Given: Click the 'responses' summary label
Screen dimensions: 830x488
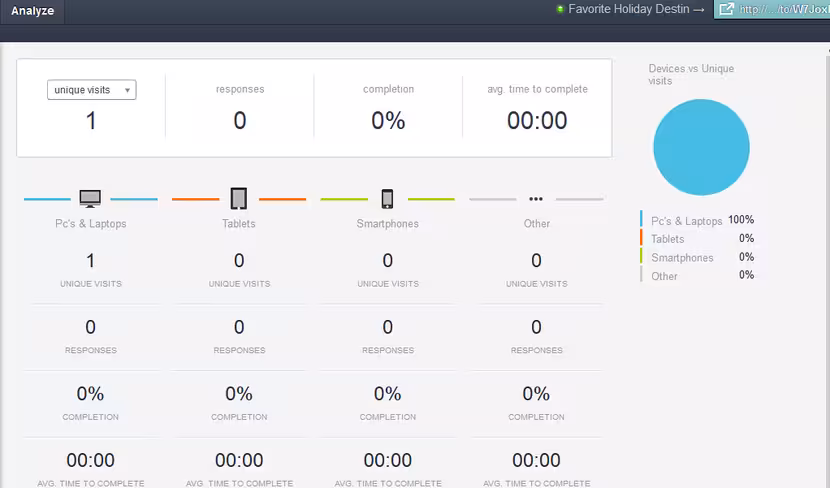Looking at the screenshot, I should click(240, 89).
